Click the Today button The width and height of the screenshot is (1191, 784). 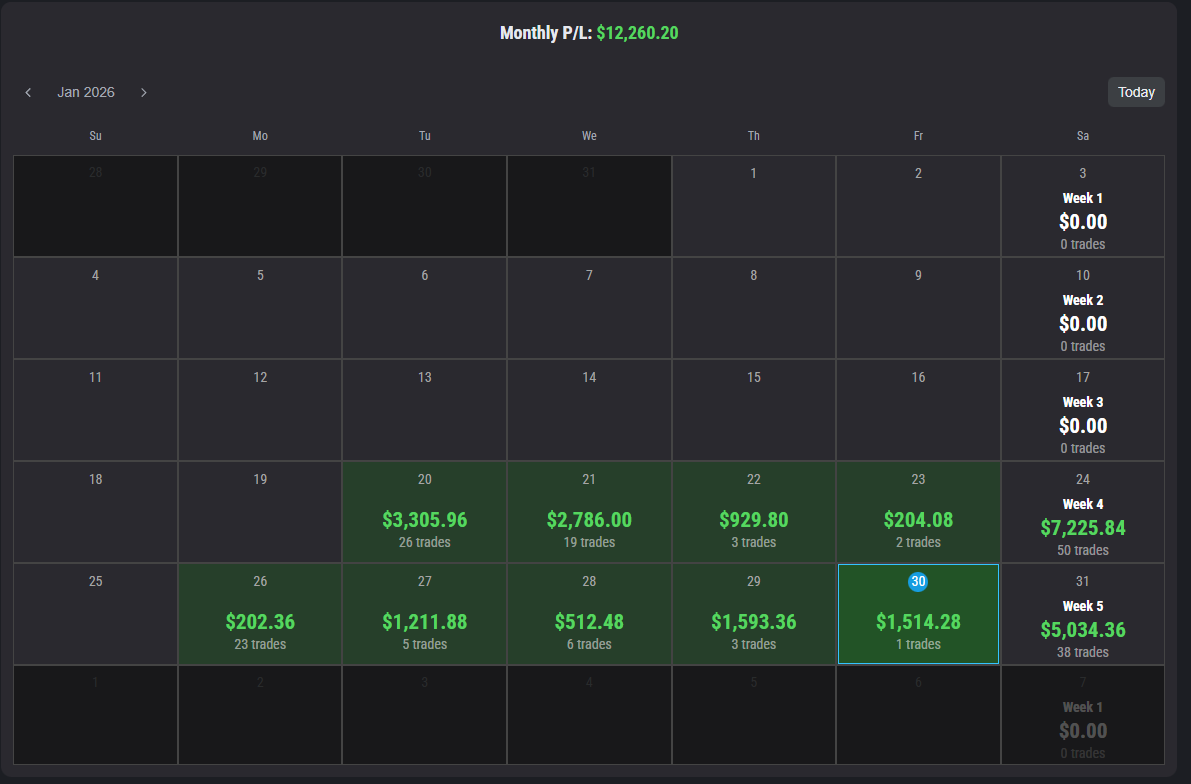point(1136,92)
